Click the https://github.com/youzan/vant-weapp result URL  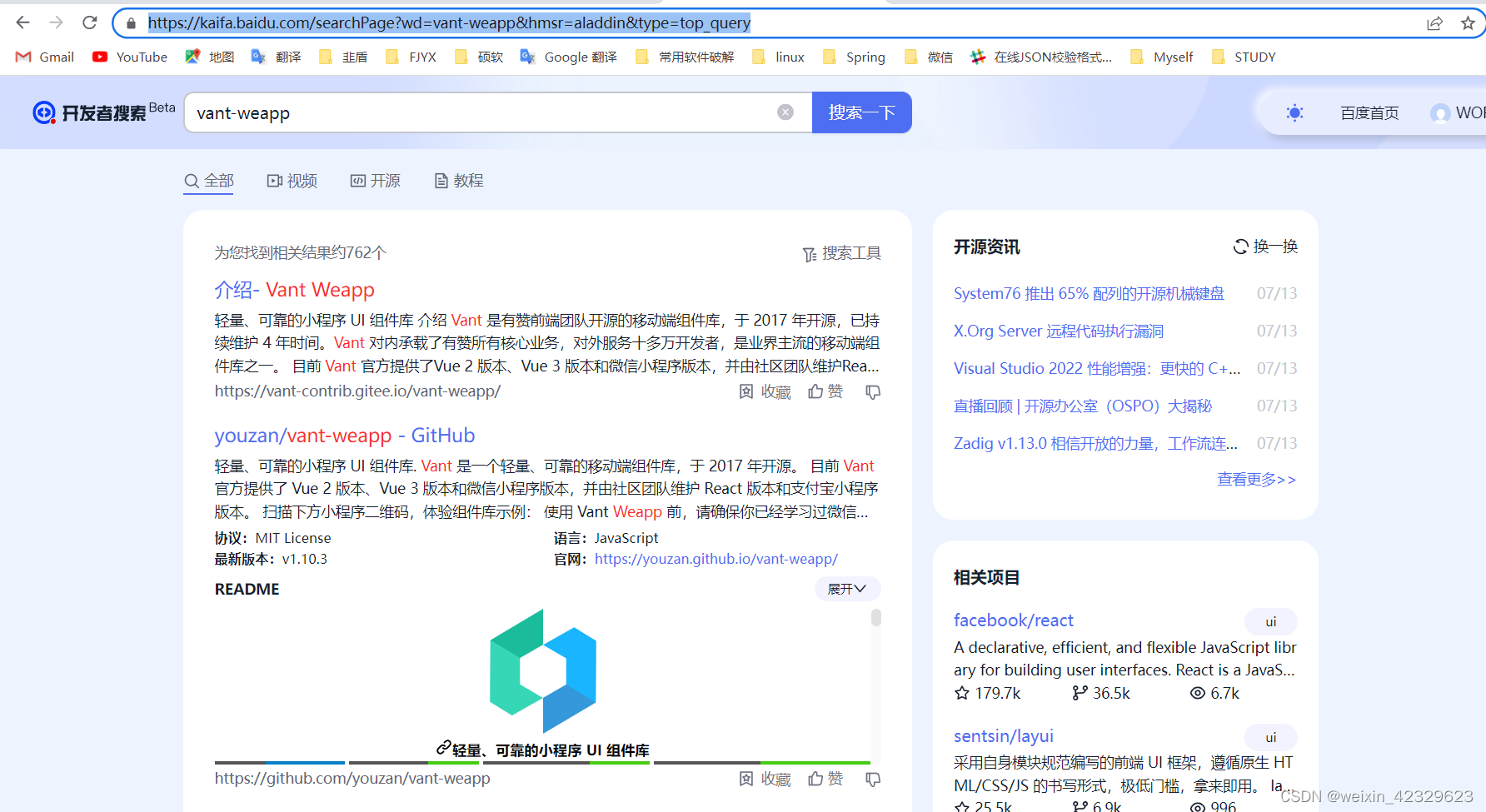[x=352, y=779]
